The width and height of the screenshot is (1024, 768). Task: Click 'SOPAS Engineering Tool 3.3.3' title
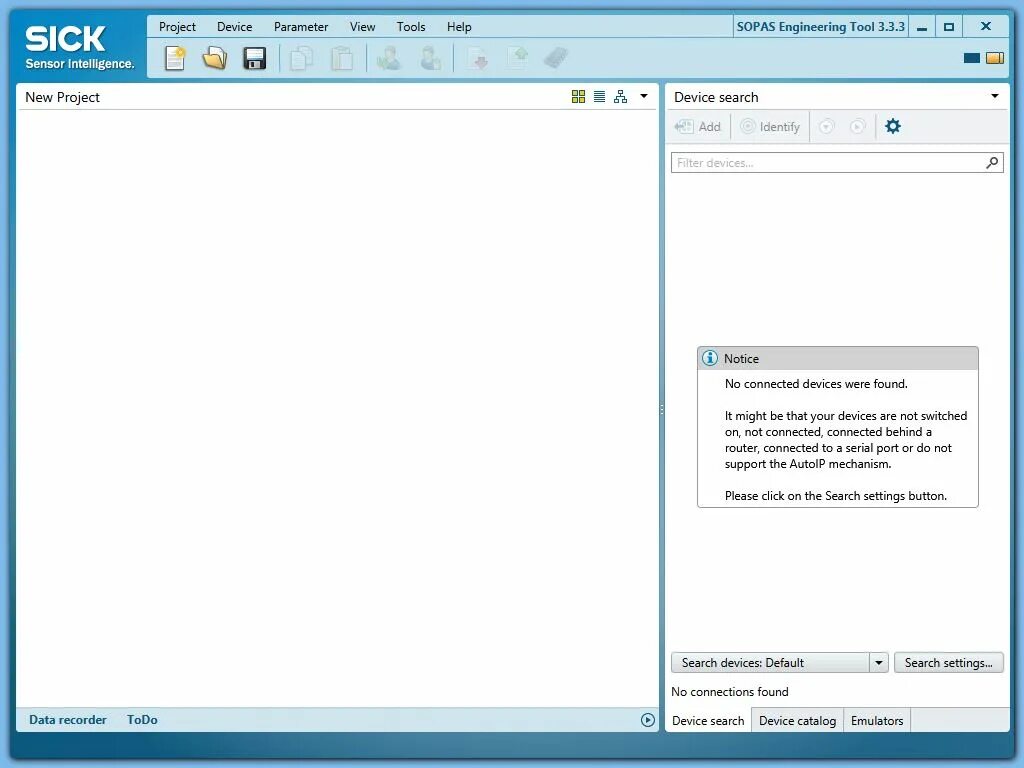pos(820,27)
